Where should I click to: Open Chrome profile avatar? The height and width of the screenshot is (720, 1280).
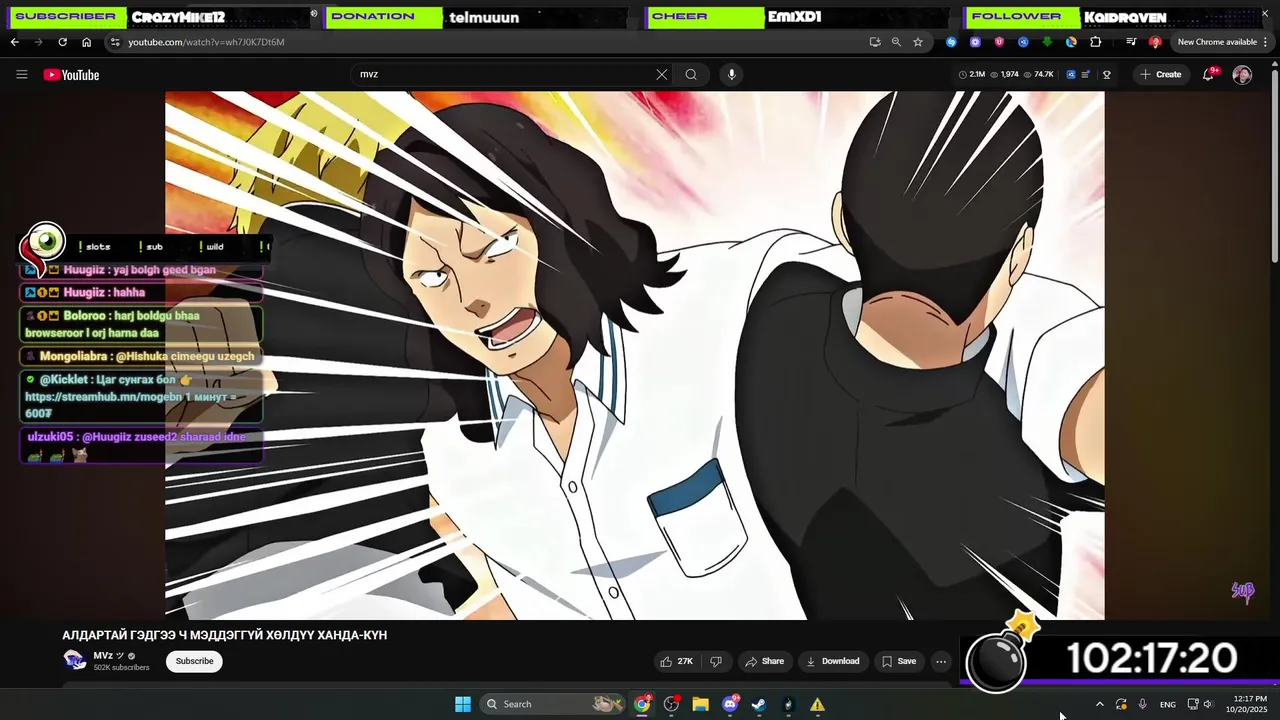coord(1155,42)
